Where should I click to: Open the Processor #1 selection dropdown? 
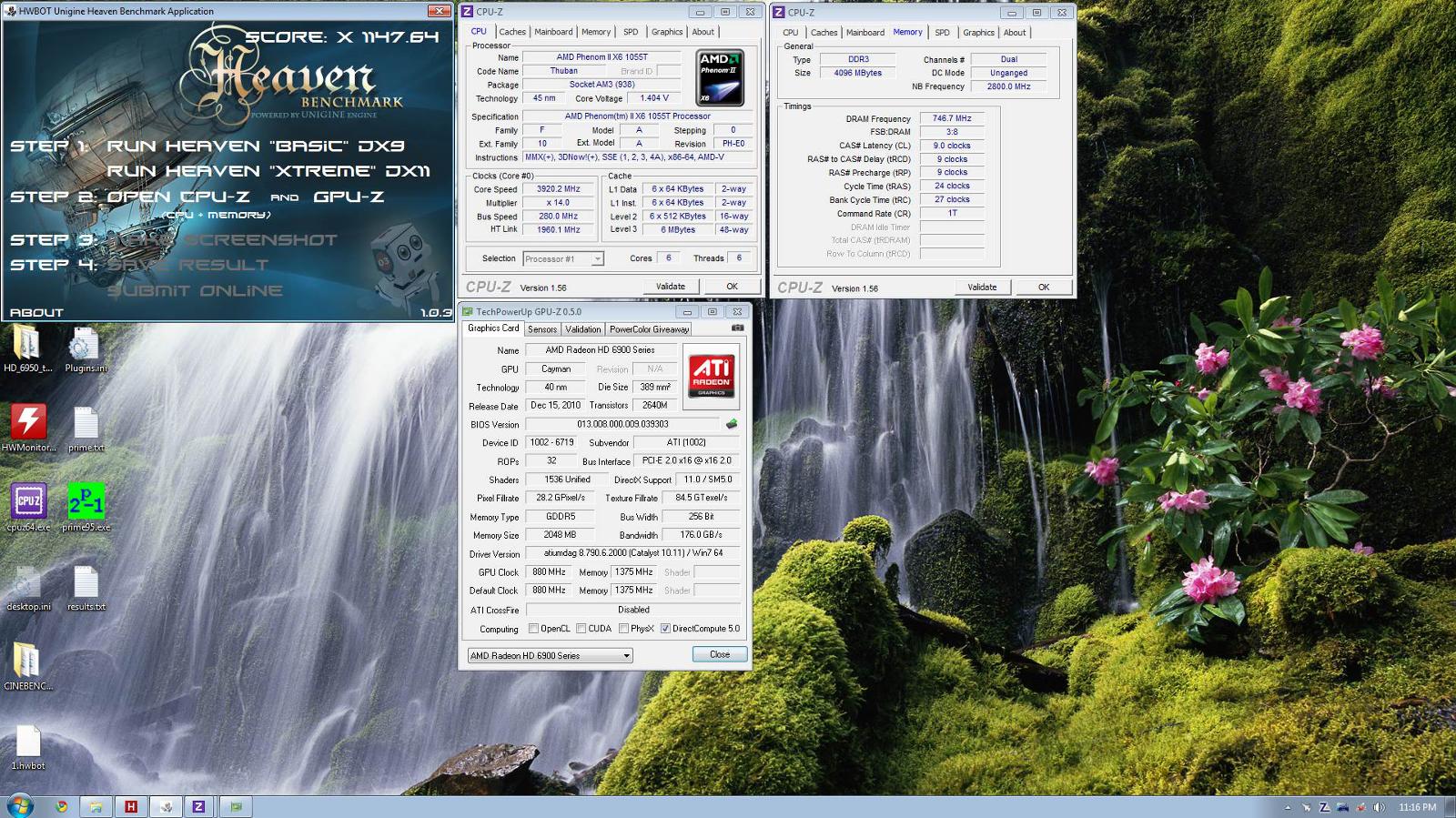point(563,258)
